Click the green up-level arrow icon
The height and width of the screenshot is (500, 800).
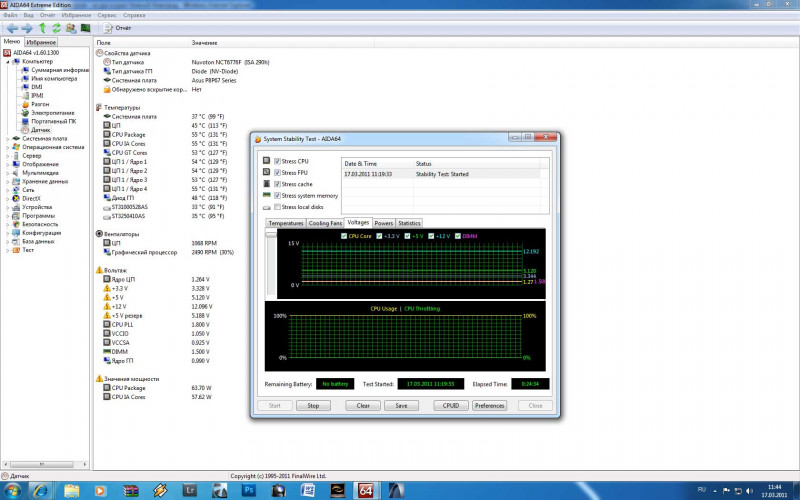click(x=42, y=28)
